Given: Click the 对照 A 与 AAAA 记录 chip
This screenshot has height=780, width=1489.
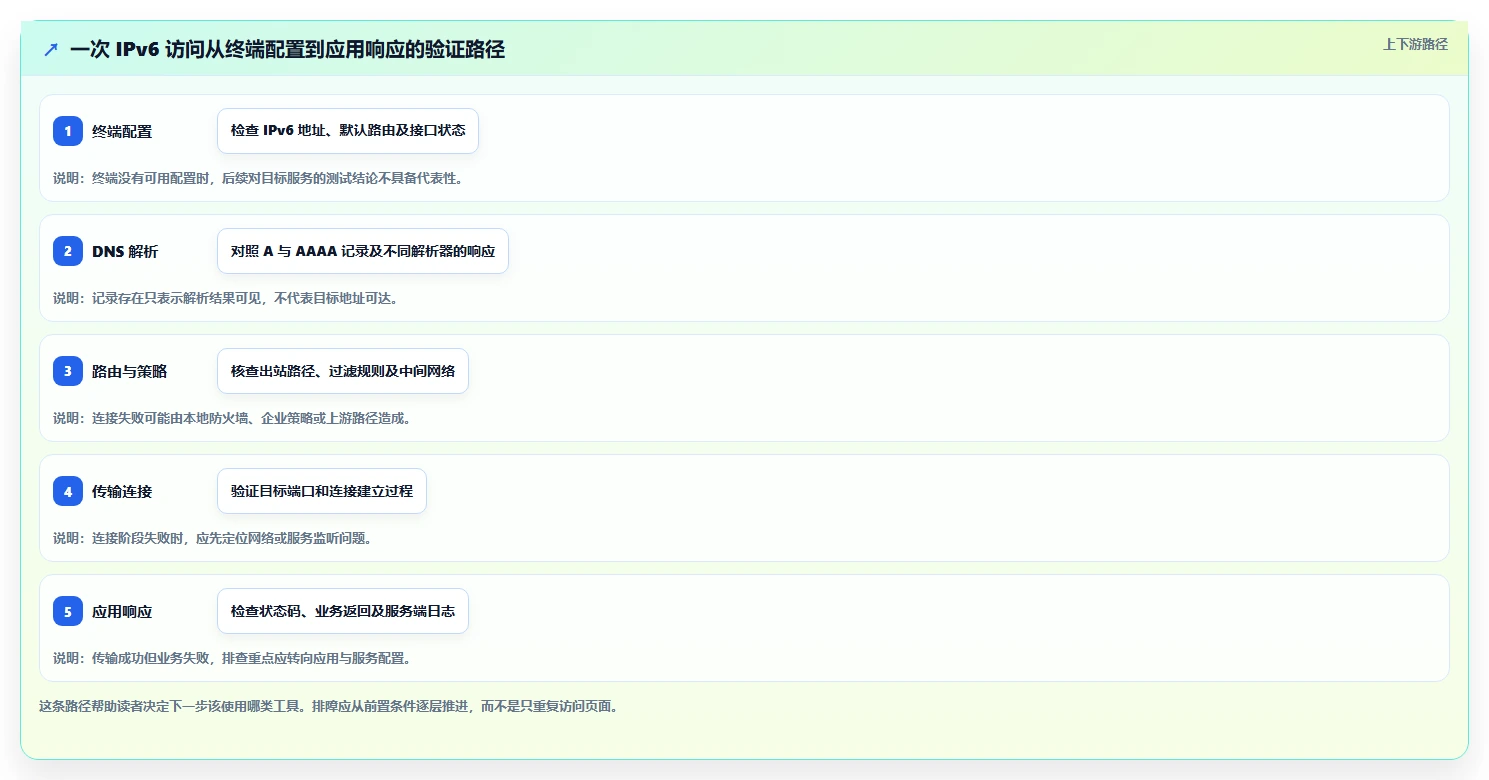Looking at the screenshot, I should 363,251.
